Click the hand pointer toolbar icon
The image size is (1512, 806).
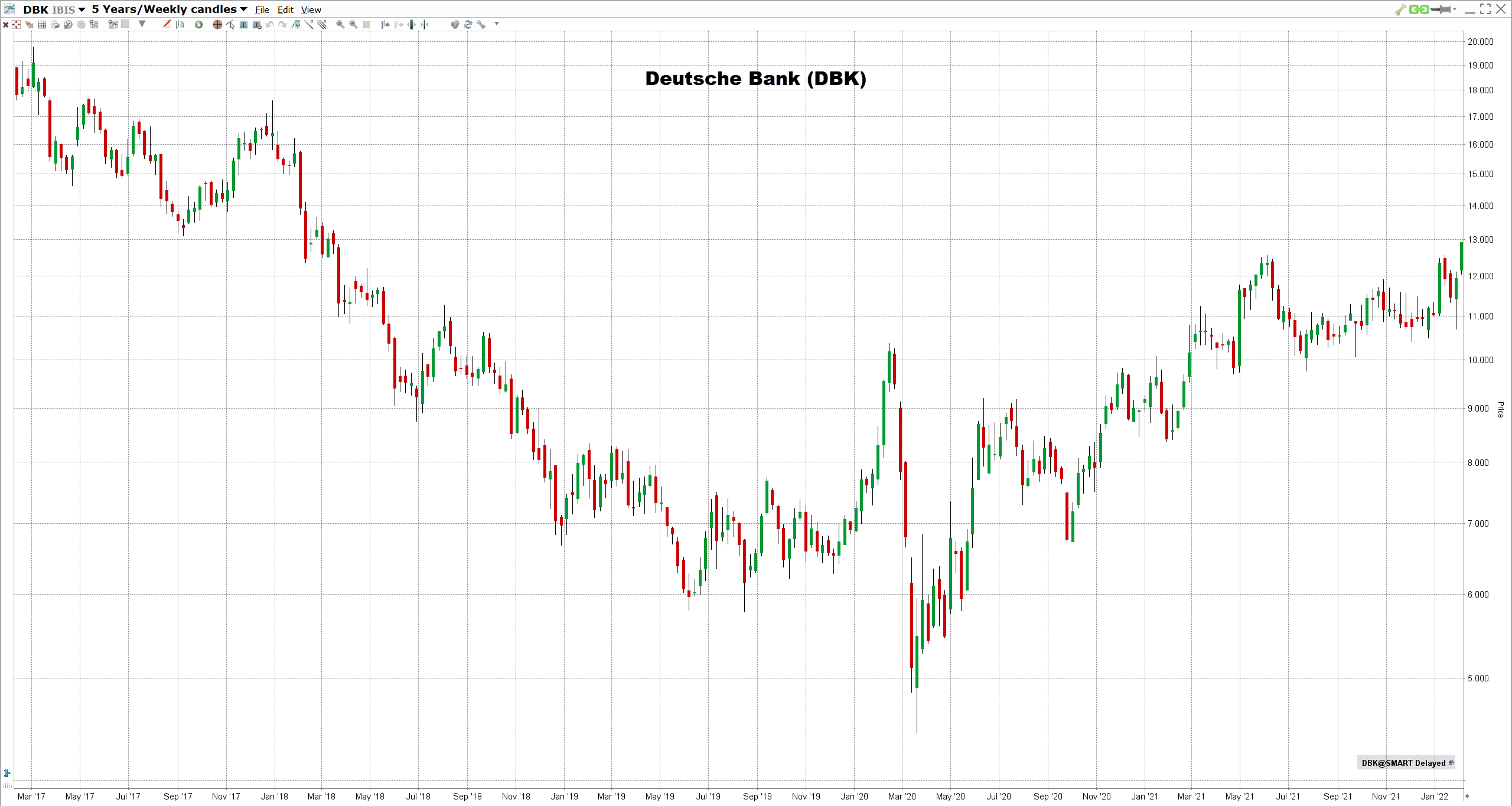point(30,24)
